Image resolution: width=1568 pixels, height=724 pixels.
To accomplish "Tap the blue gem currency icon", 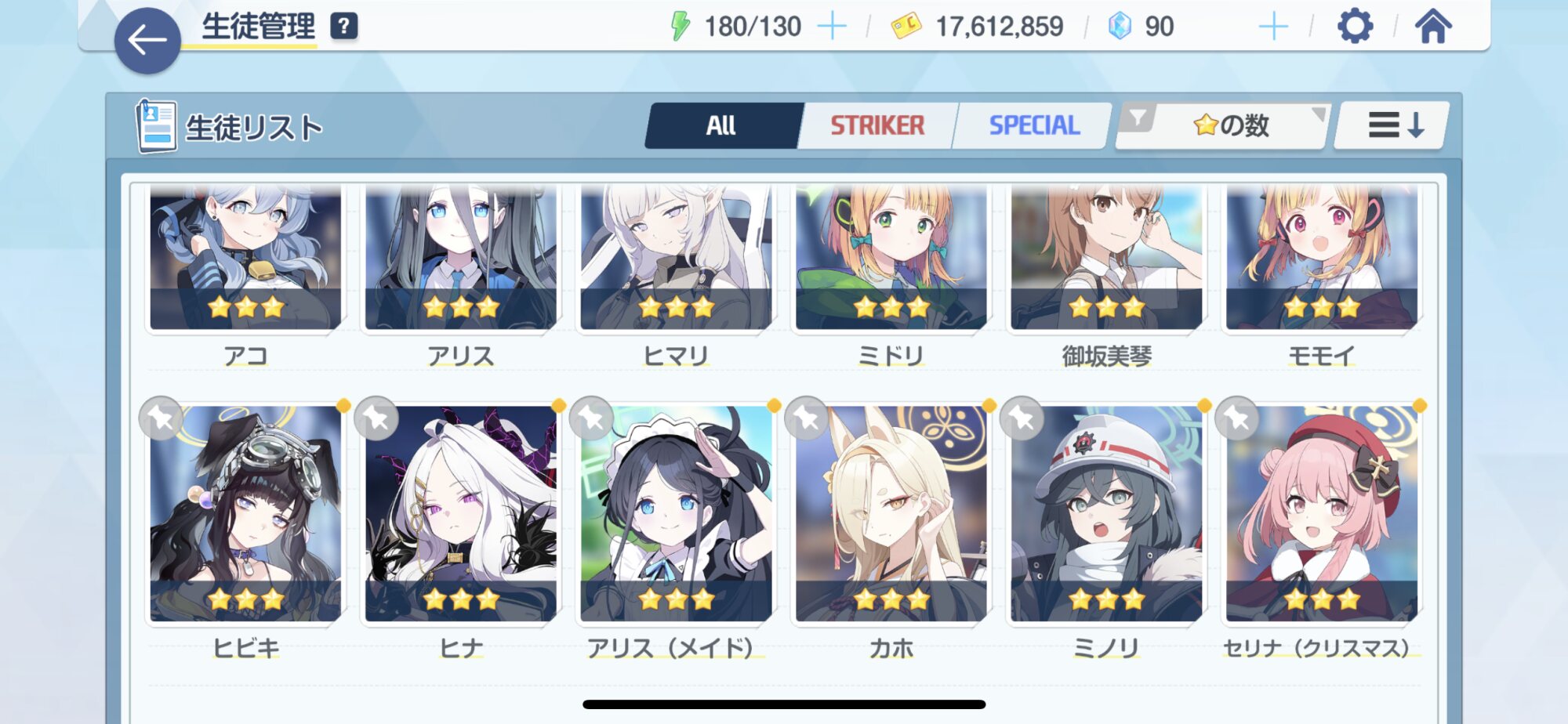I will 1120,26.
